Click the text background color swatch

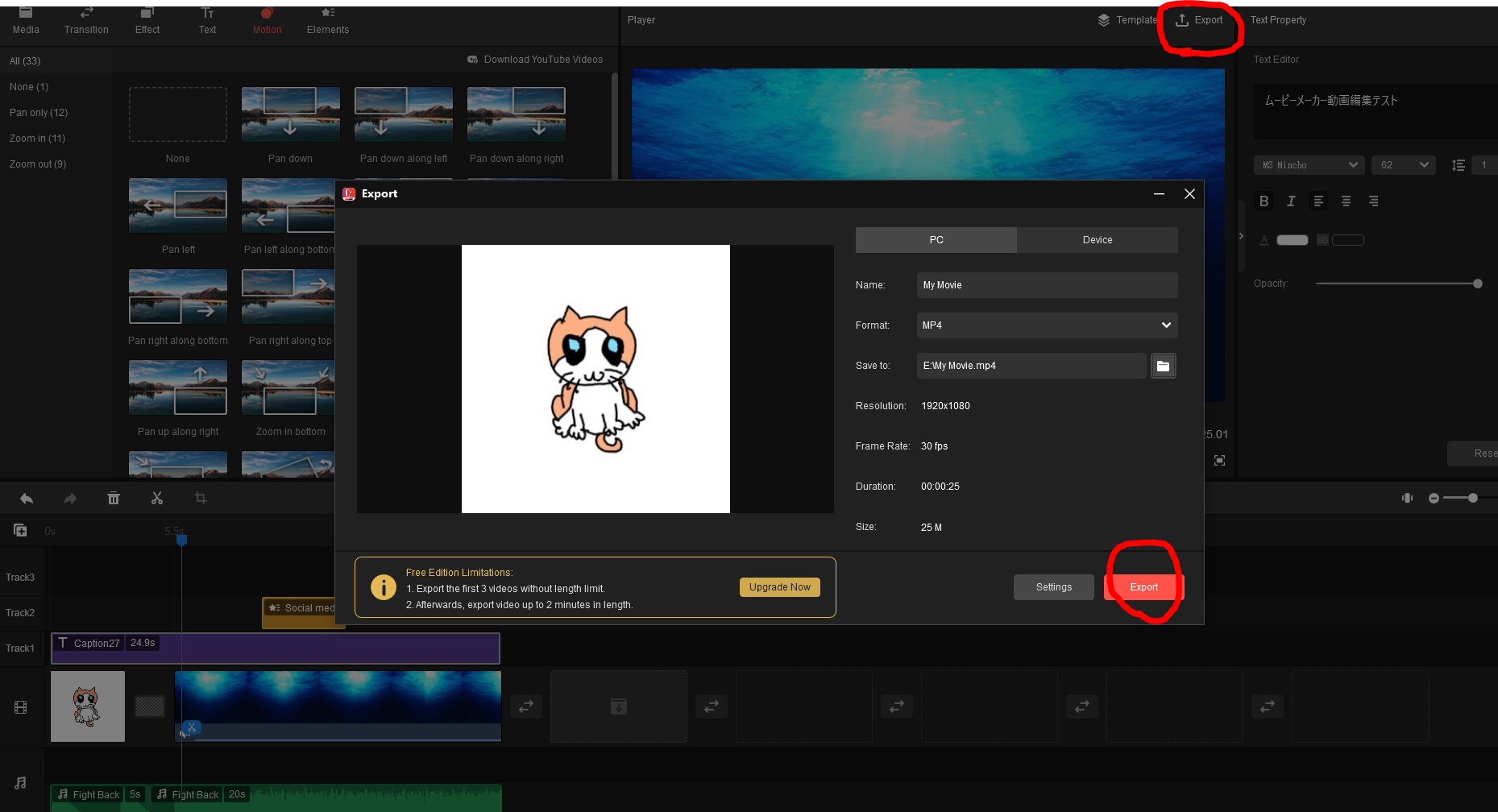click(x=1348, y=240)
